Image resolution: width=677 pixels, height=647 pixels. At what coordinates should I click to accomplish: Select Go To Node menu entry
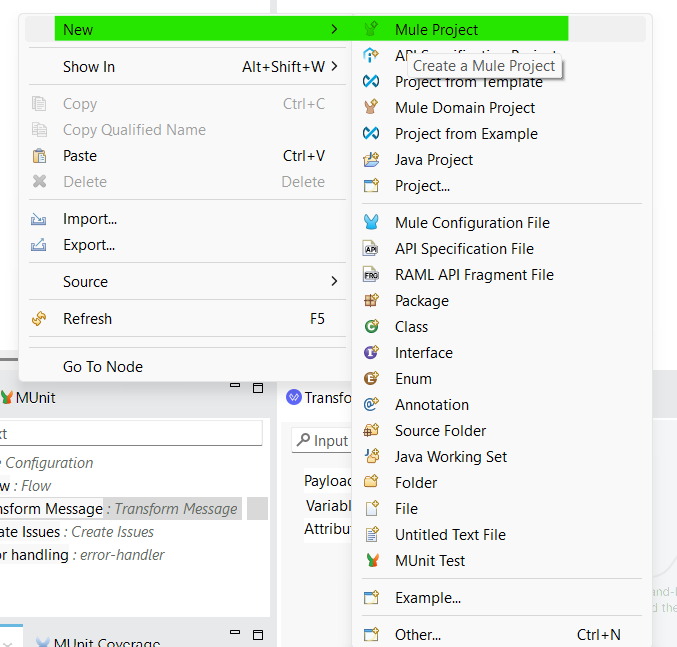102,367
